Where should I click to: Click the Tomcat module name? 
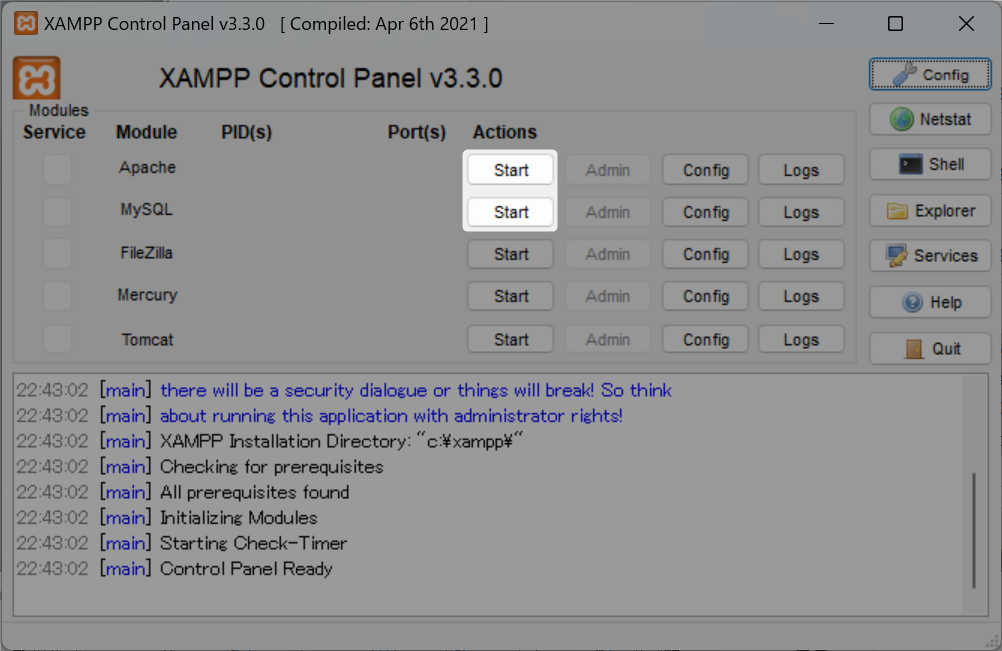point(147,339)
